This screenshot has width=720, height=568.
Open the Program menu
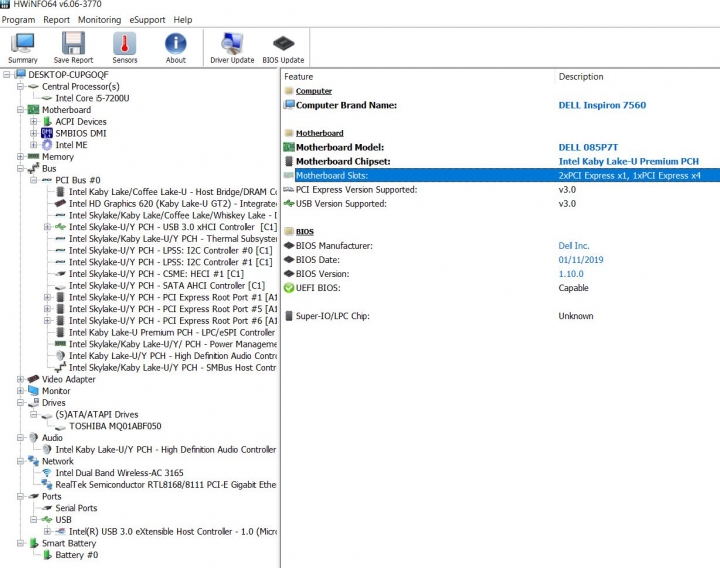[x=18, y=20]
